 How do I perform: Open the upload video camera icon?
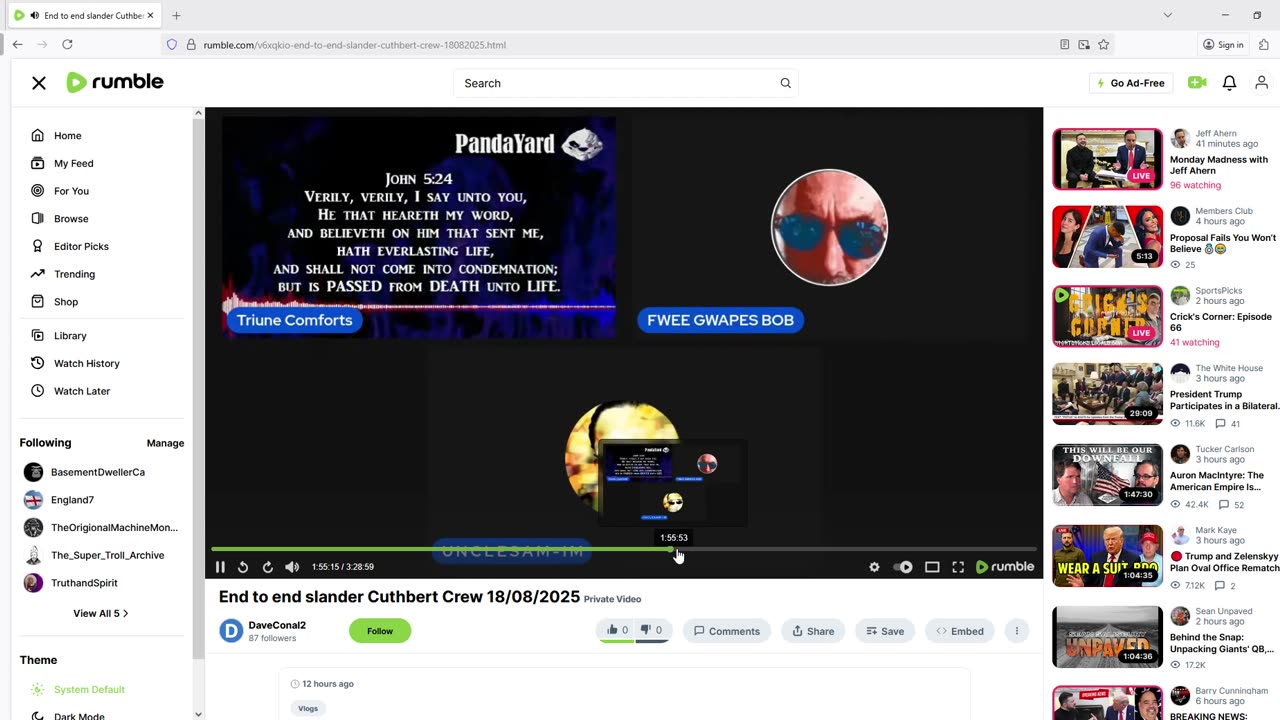coord(1197,83)
